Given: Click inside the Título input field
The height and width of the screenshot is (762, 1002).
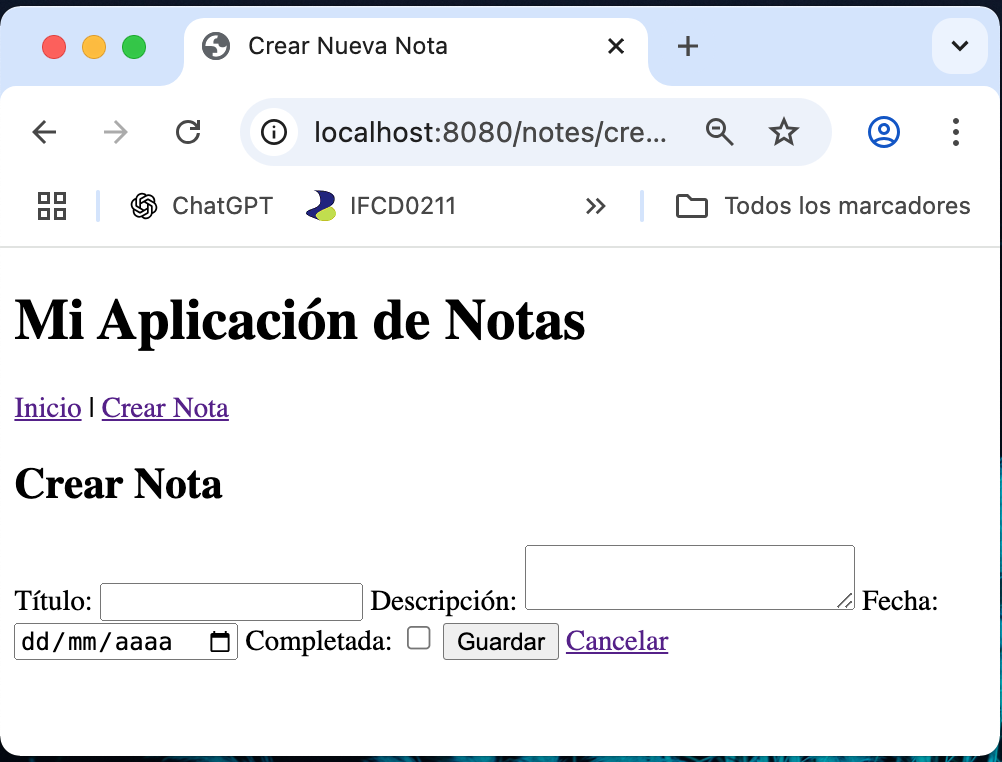Looking at the screenshot, I should [230, 601].
